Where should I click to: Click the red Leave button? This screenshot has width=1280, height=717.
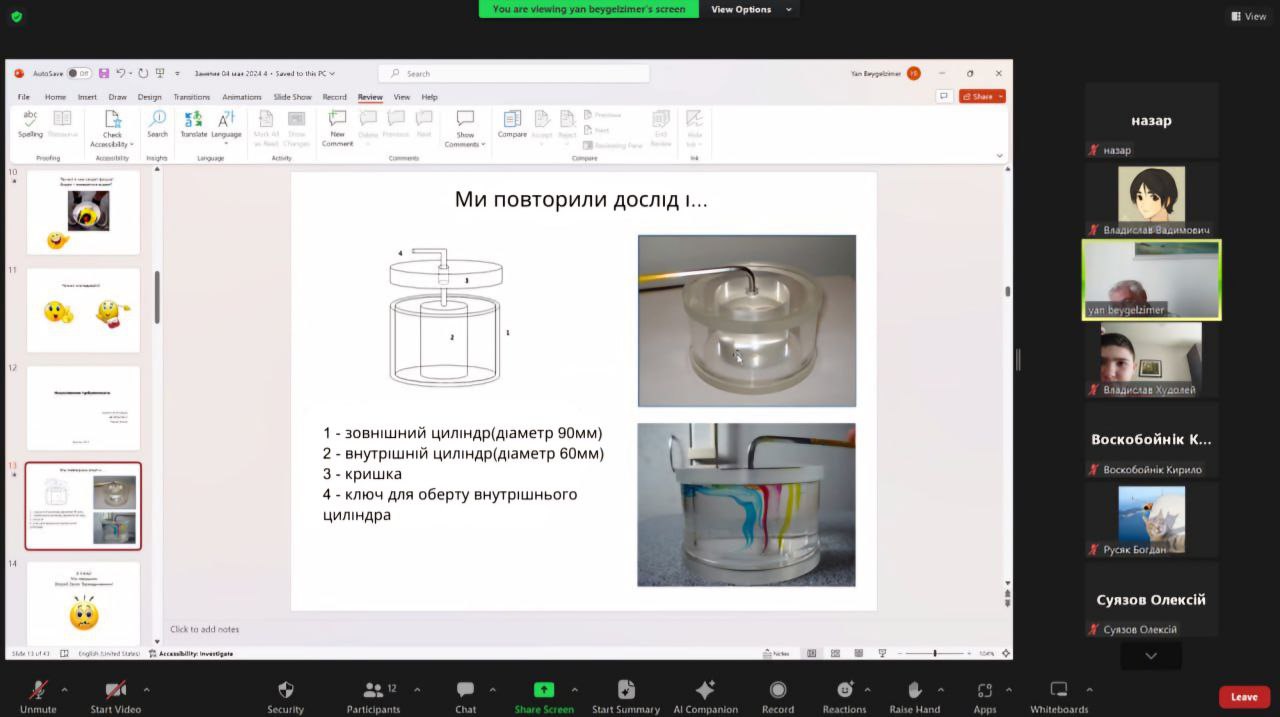[x=1244, y=697]
